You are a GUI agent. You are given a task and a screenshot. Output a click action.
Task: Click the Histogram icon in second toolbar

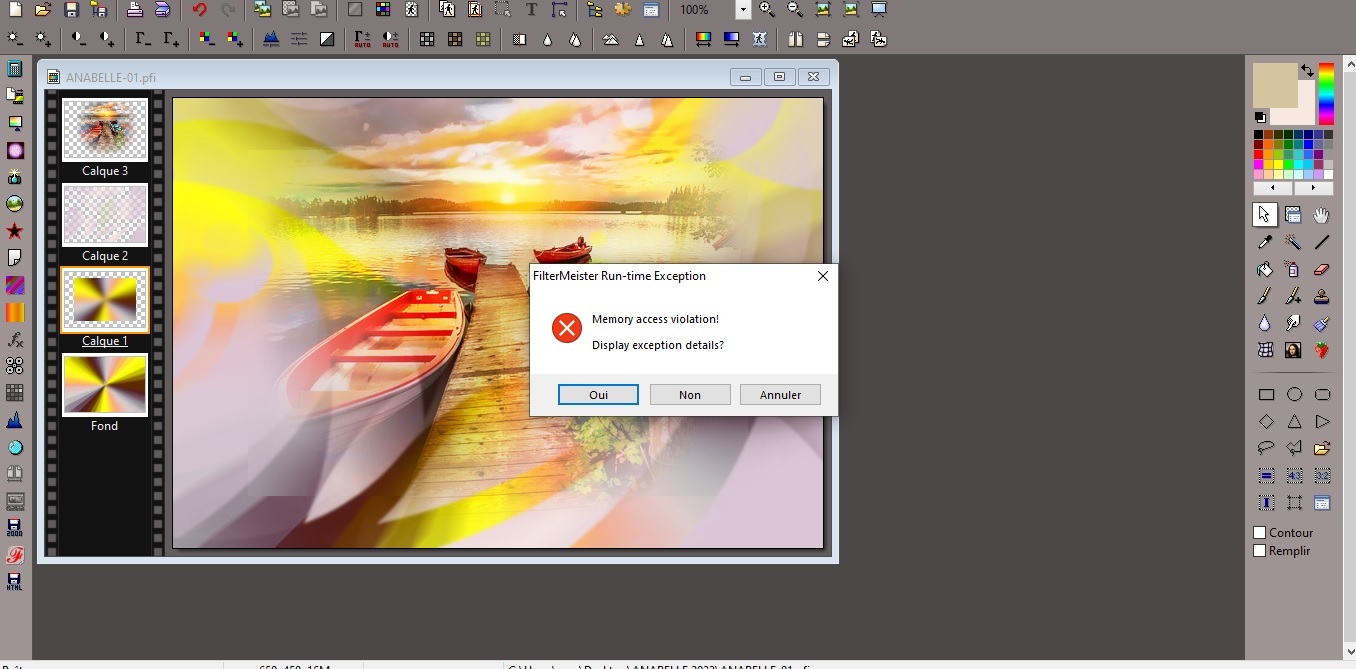tap(271, 39)
